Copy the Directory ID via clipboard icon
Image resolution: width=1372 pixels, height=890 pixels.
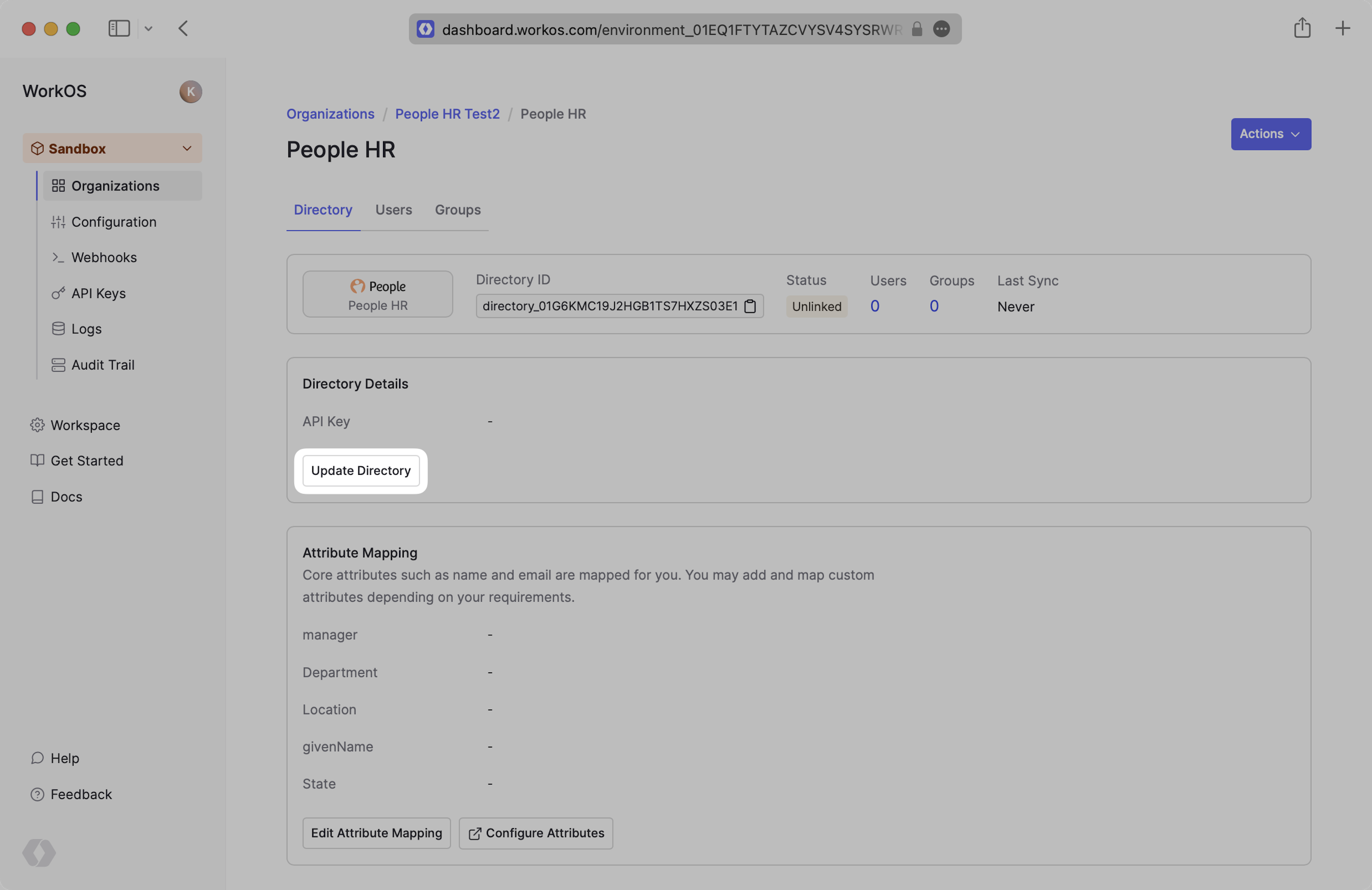coord(750,306)
